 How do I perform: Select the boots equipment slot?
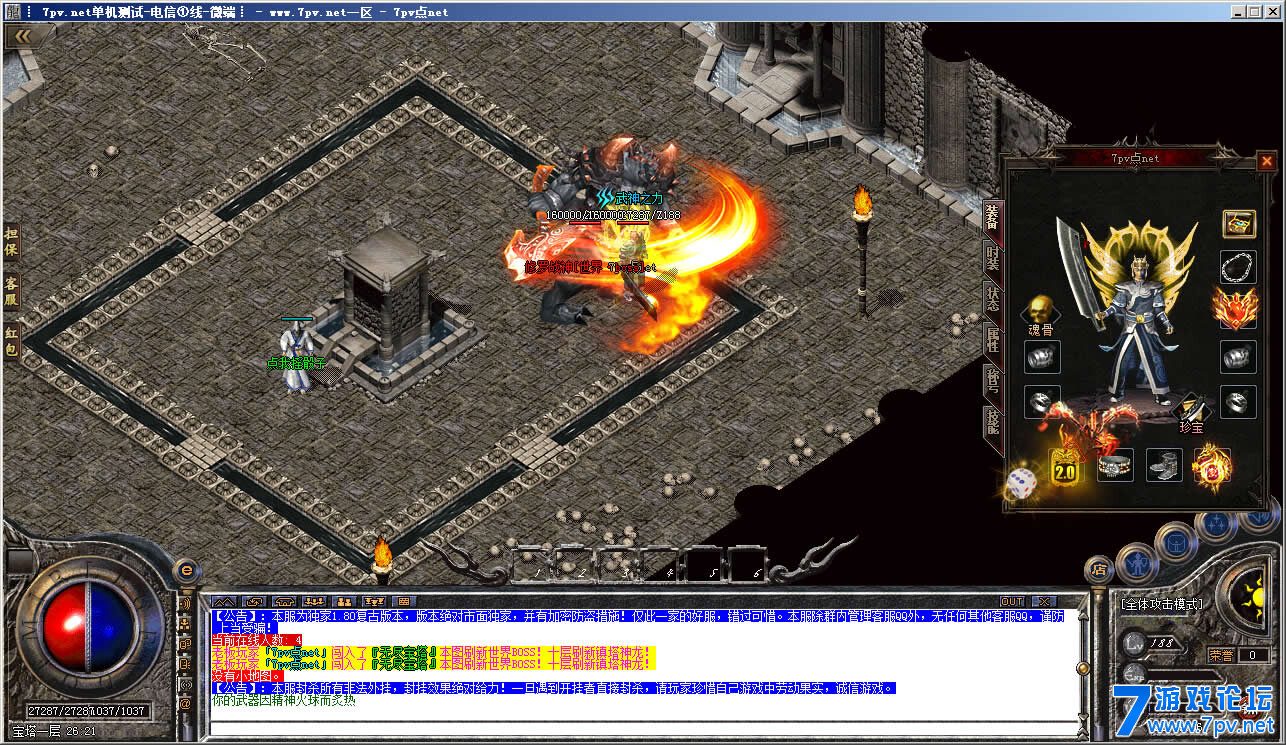coord(1163,465)
